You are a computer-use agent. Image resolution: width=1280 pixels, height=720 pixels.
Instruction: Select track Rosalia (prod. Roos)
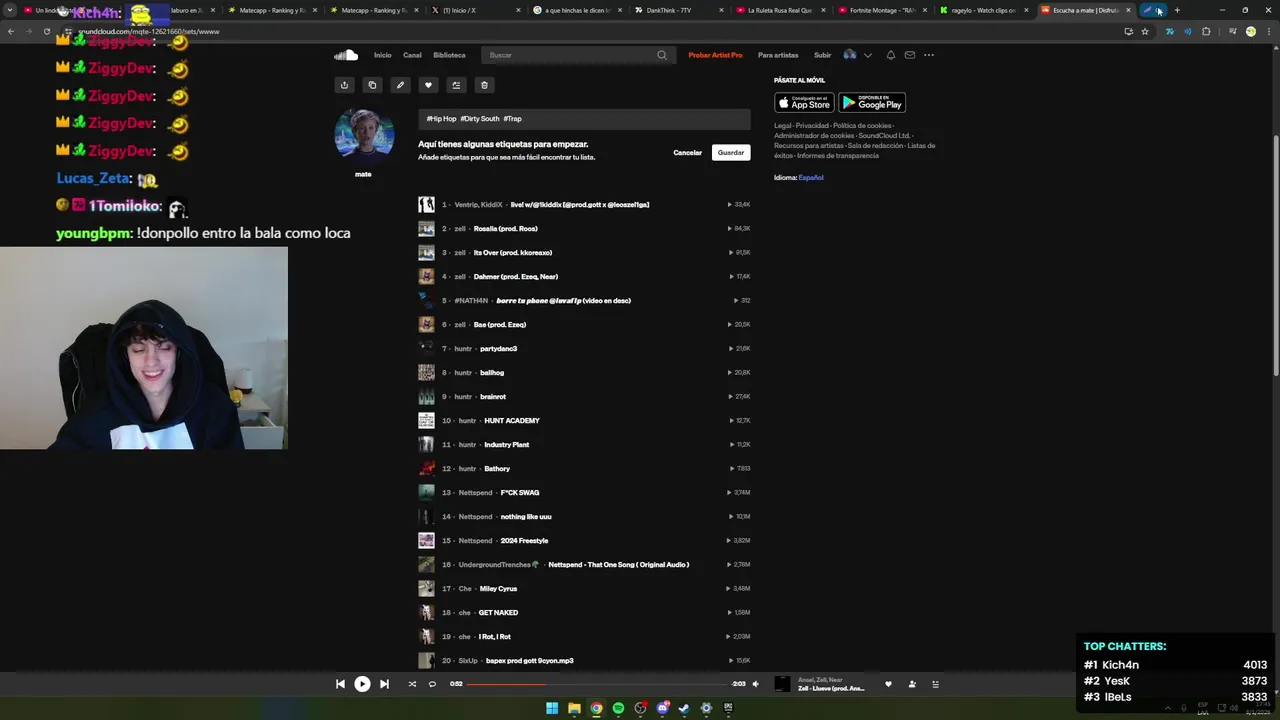506,229
